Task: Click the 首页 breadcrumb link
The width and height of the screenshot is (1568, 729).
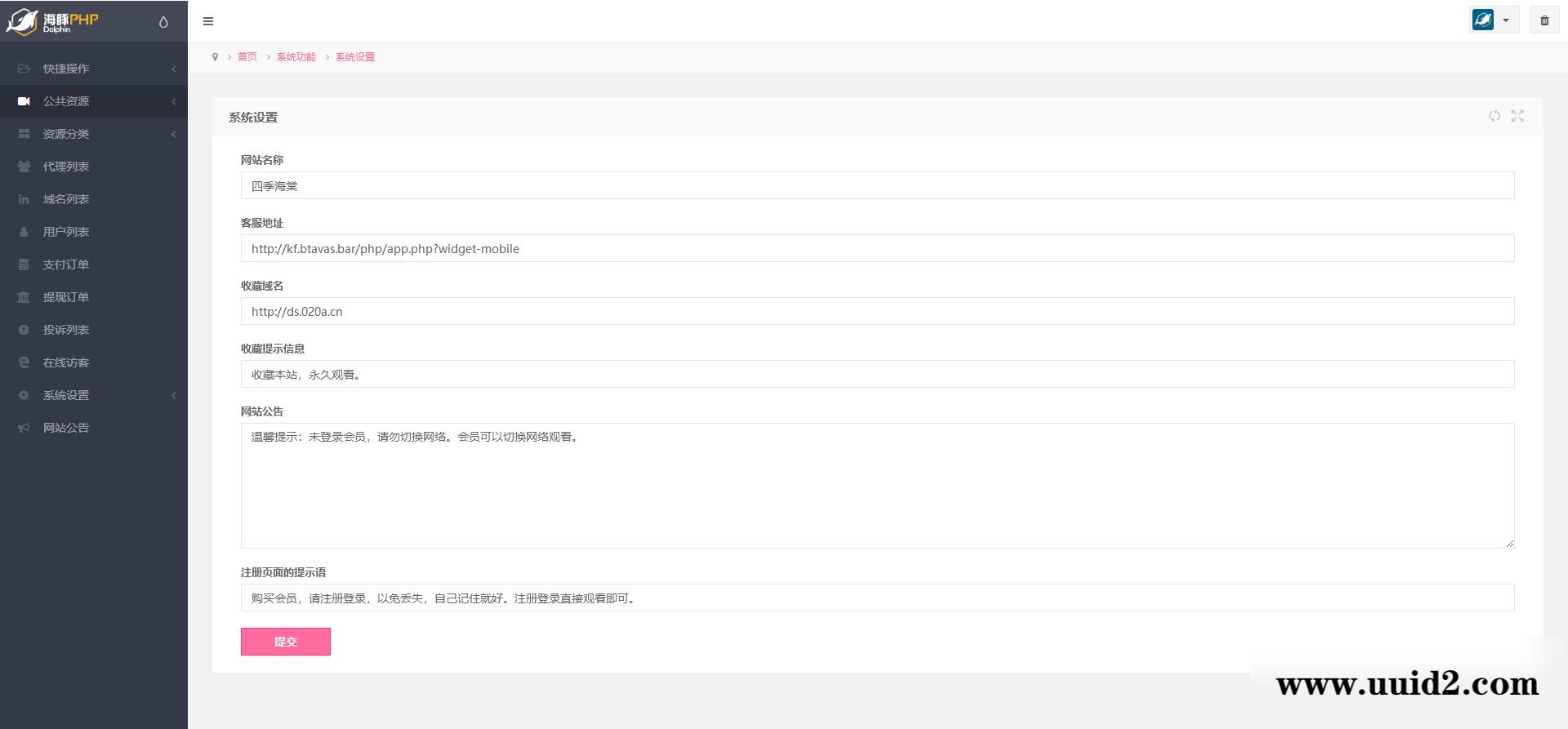Action: tap(247, 57)
